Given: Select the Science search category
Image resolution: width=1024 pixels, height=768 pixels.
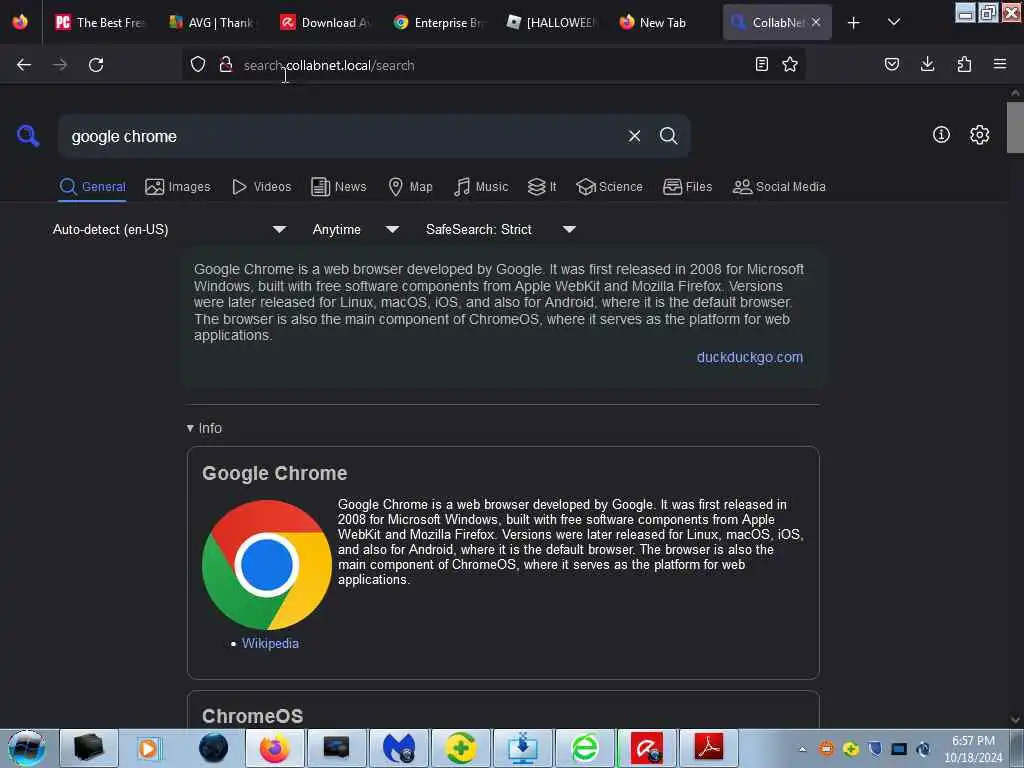Looking at the screenshot, I should coord(609,187).
